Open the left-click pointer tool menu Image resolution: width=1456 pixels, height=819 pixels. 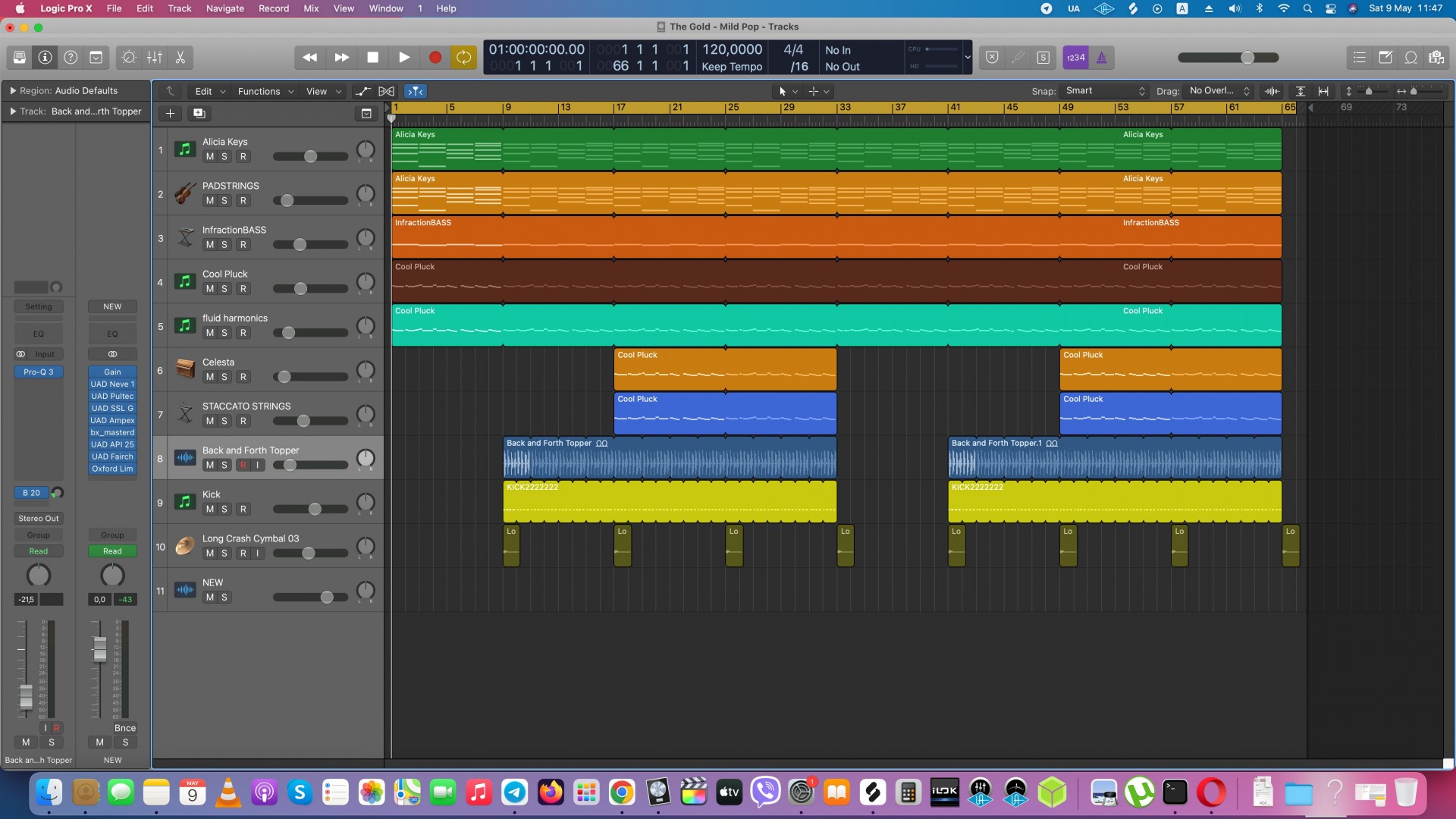tap(788, 92)
